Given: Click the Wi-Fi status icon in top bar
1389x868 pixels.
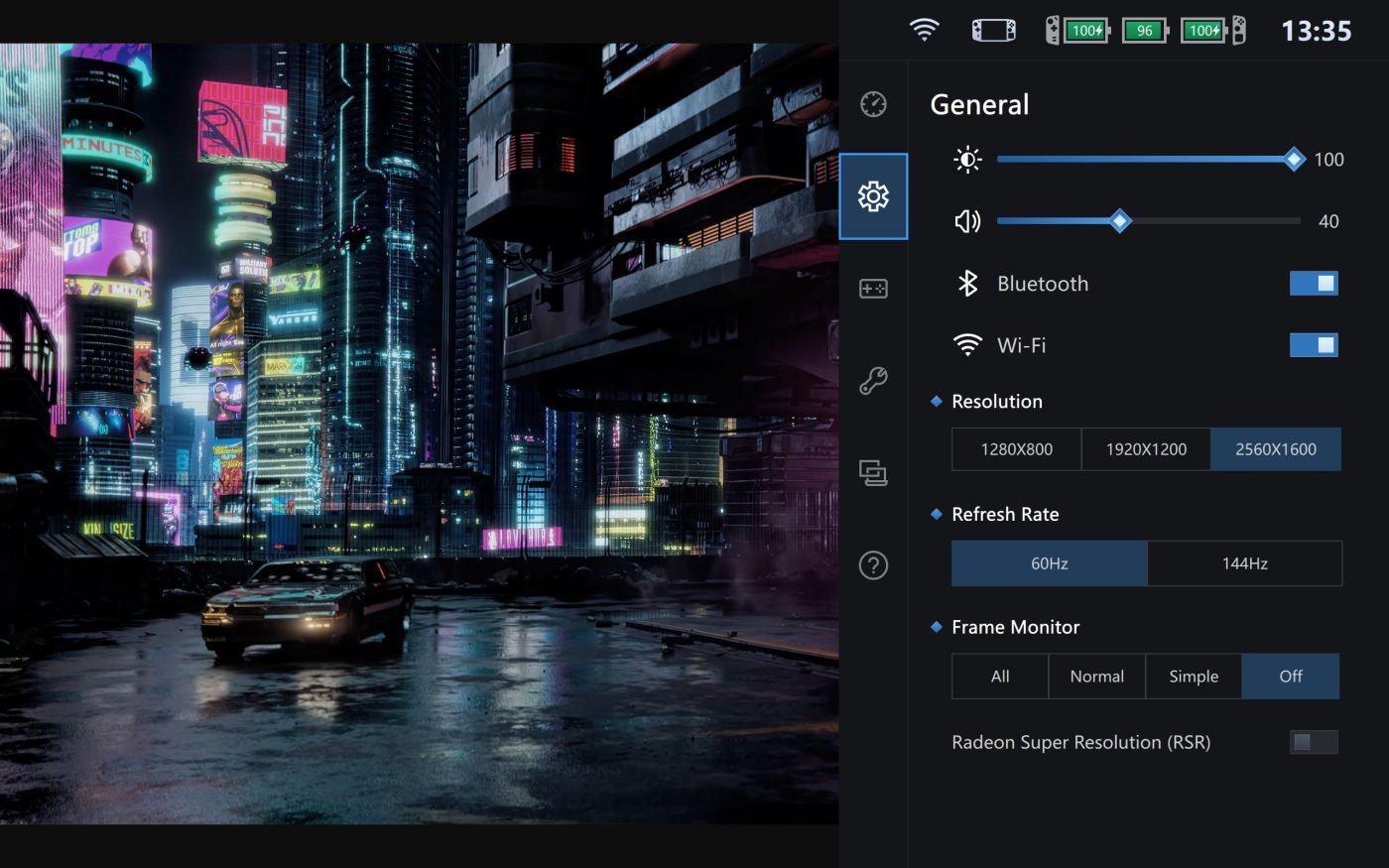Looking at the screenshot, I should 924,31.
